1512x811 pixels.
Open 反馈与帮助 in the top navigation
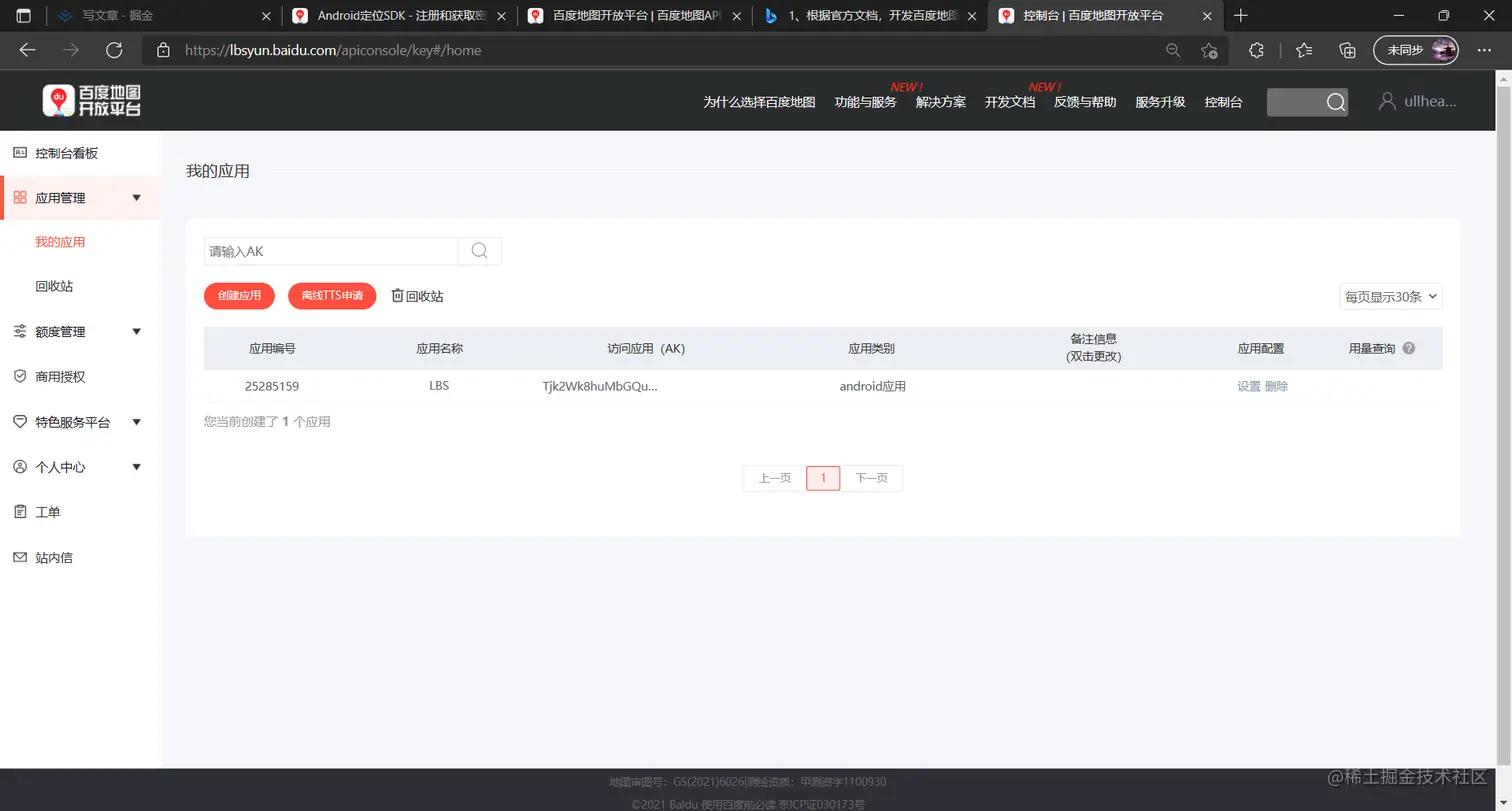tap(1085, 102)
